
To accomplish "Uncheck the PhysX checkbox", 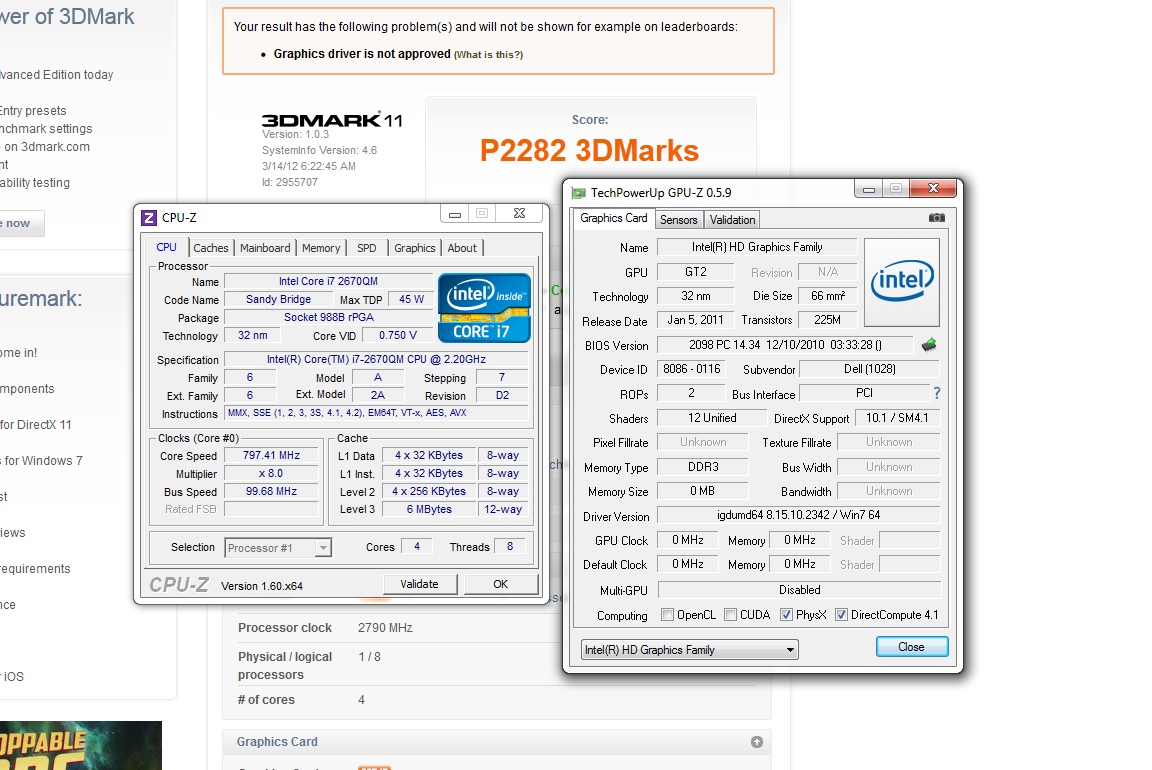I will (x=786, y=615).
